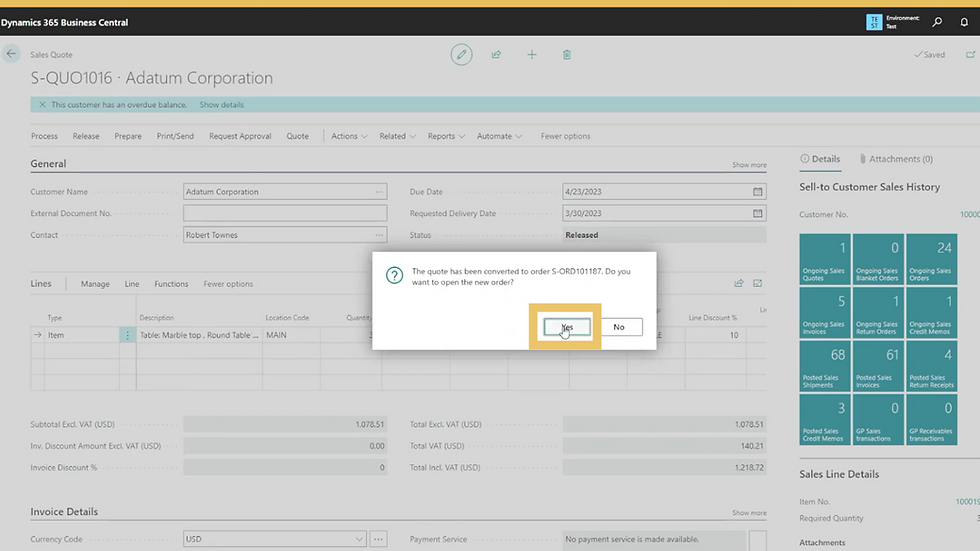980x551 pixels.
Task: Open notifications bell icon
Action: [964, 22]
